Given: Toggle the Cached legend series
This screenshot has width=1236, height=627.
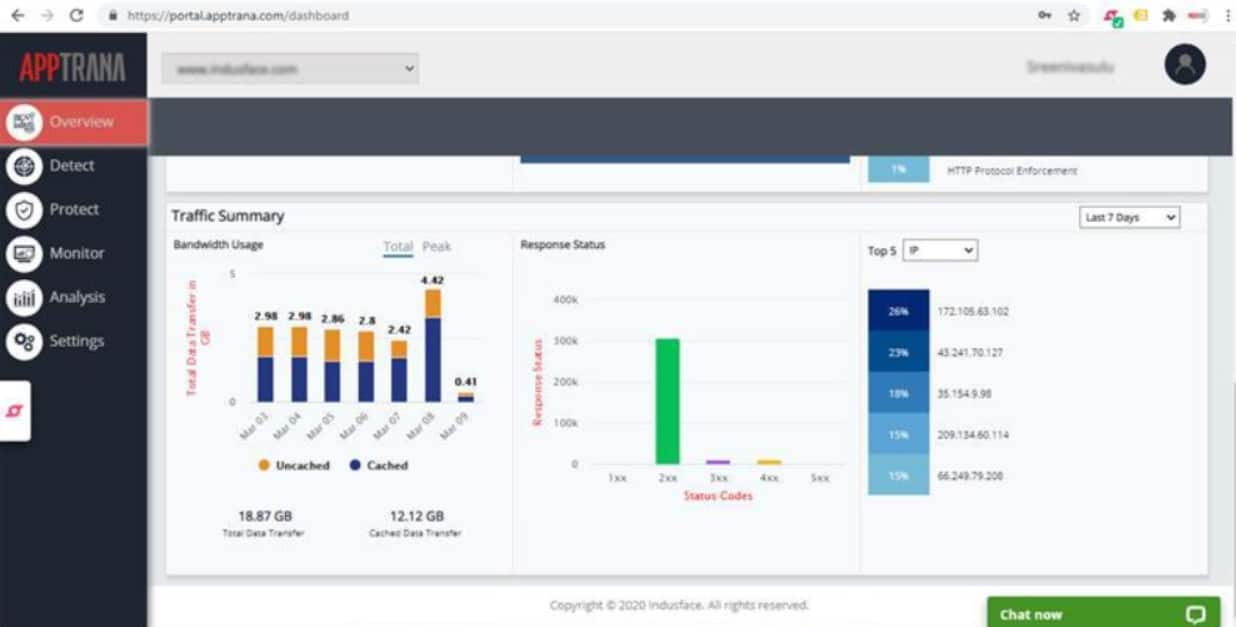Looking at the screenshot, I should [x=379, y=465].
